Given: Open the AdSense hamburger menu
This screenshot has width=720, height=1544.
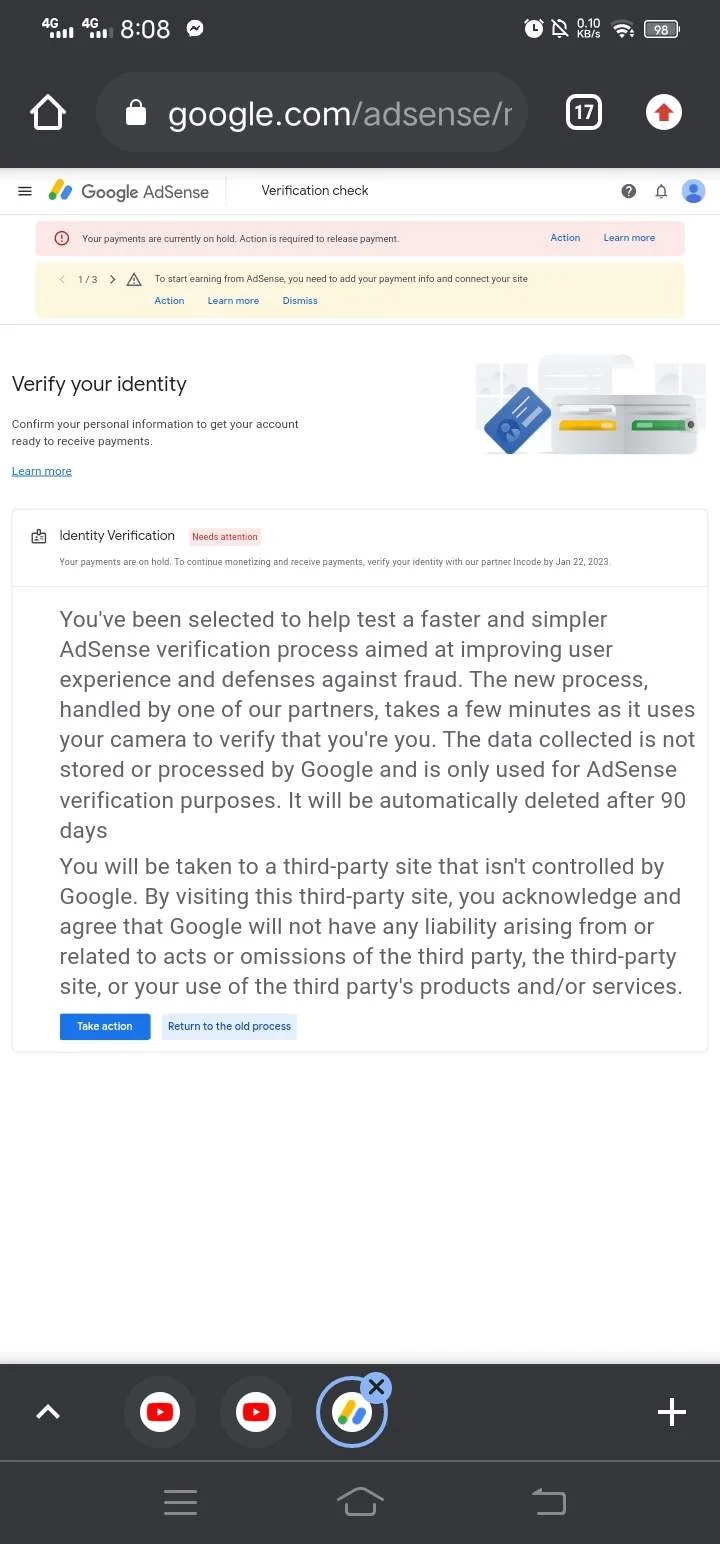Looking at the screenshot, I should point(25,191).
